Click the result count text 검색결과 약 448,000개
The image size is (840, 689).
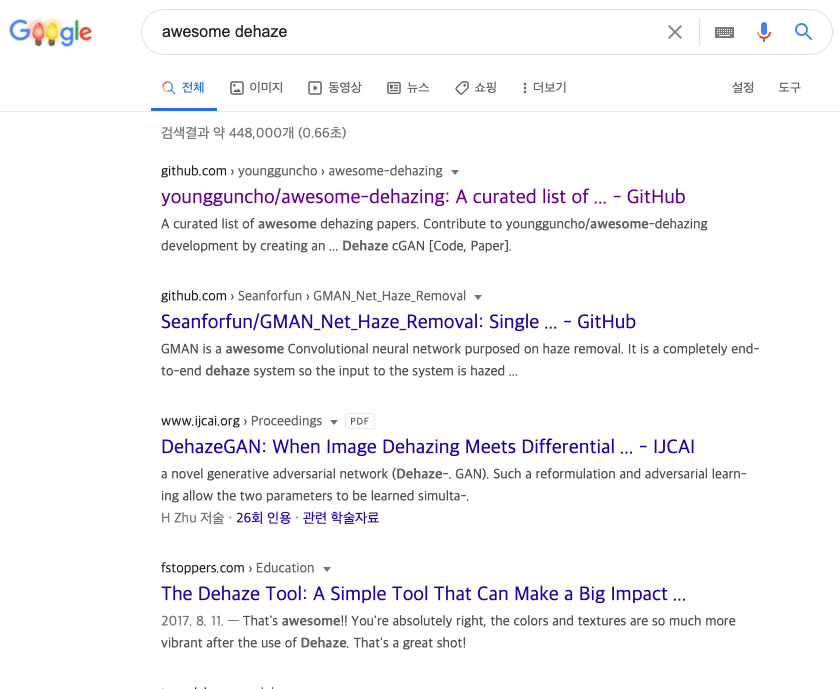[x=253, y=132]
